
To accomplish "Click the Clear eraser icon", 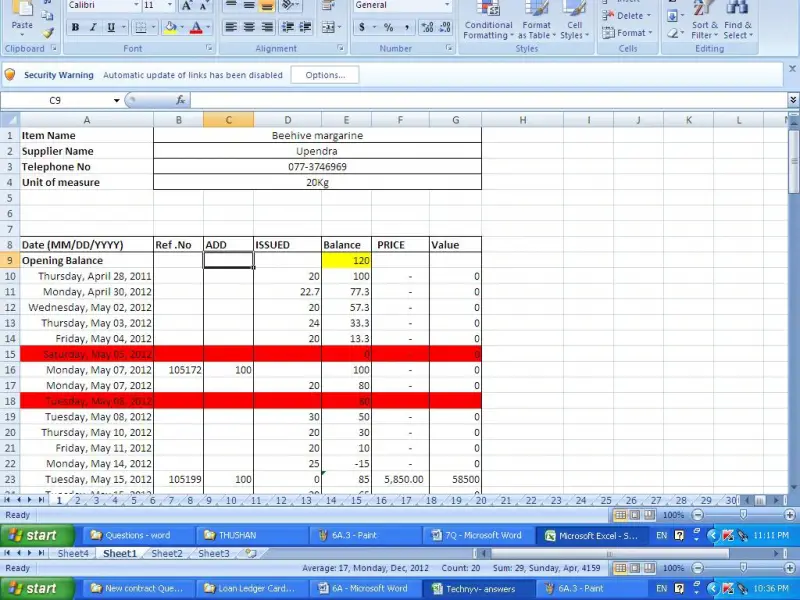I will coord(672,33).
